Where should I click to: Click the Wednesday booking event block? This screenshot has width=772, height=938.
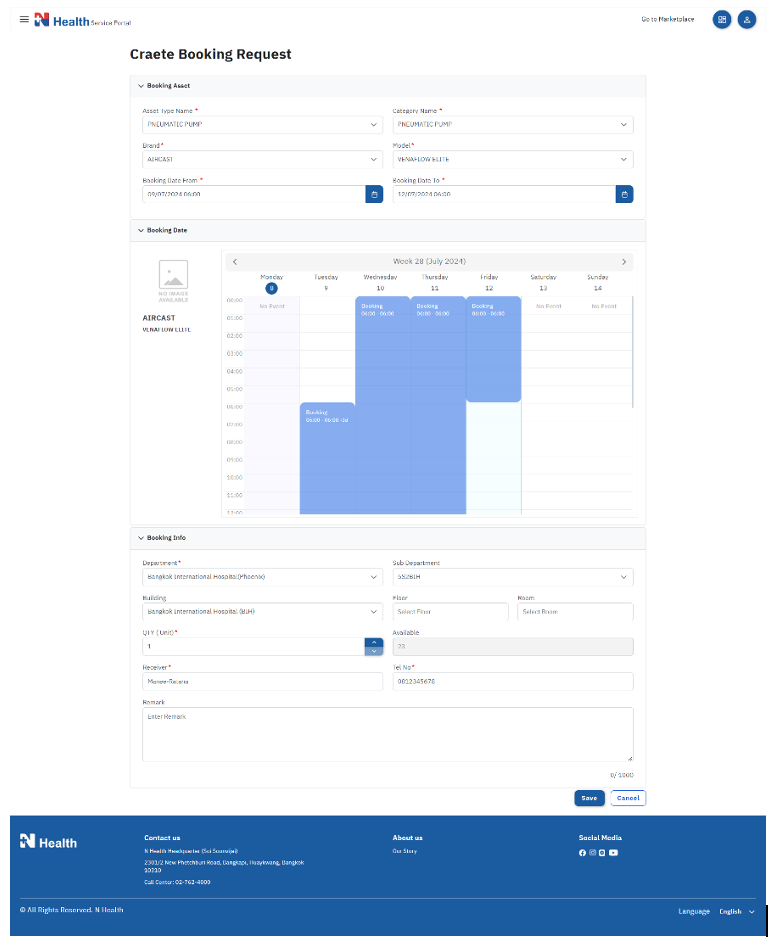[x=383, y=405]
